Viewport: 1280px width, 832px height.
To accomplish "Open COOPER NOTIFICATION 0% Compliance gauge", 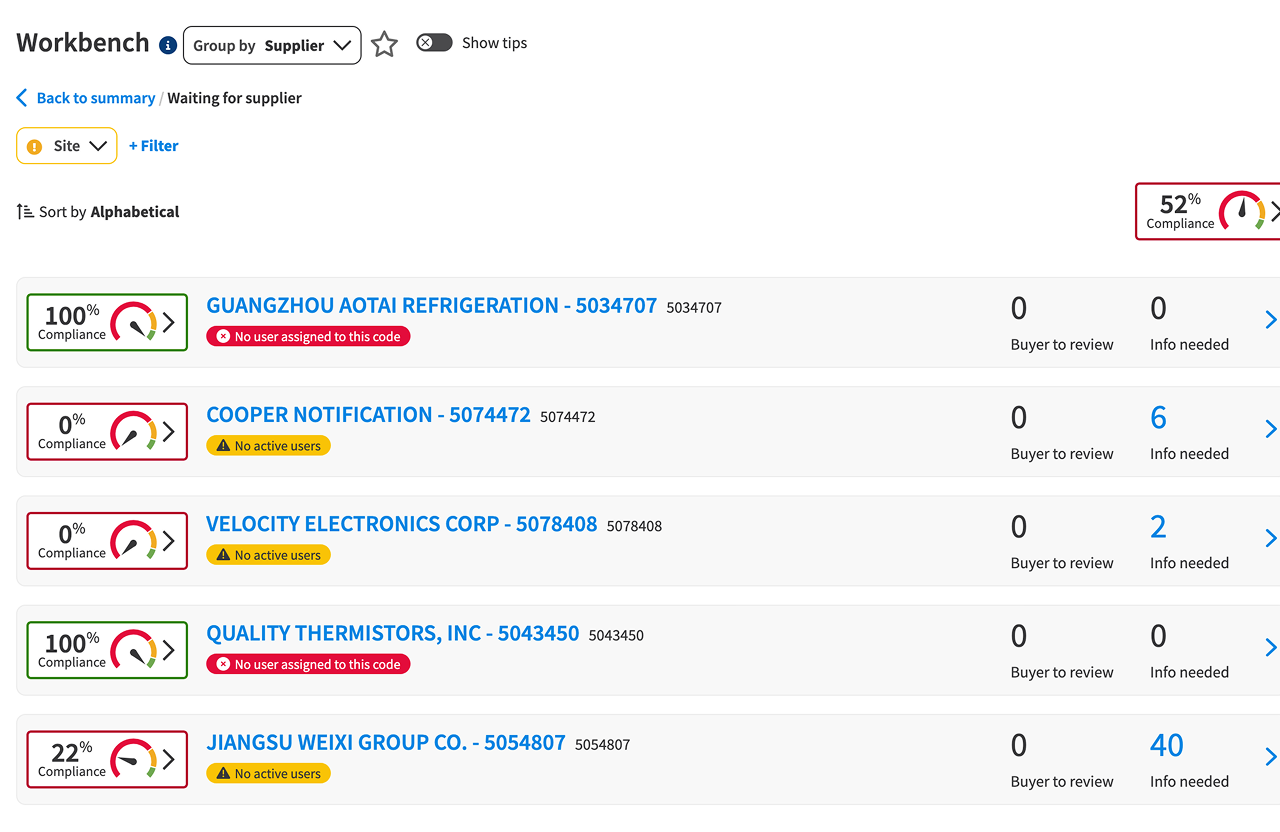I will [x=107, y=431].
